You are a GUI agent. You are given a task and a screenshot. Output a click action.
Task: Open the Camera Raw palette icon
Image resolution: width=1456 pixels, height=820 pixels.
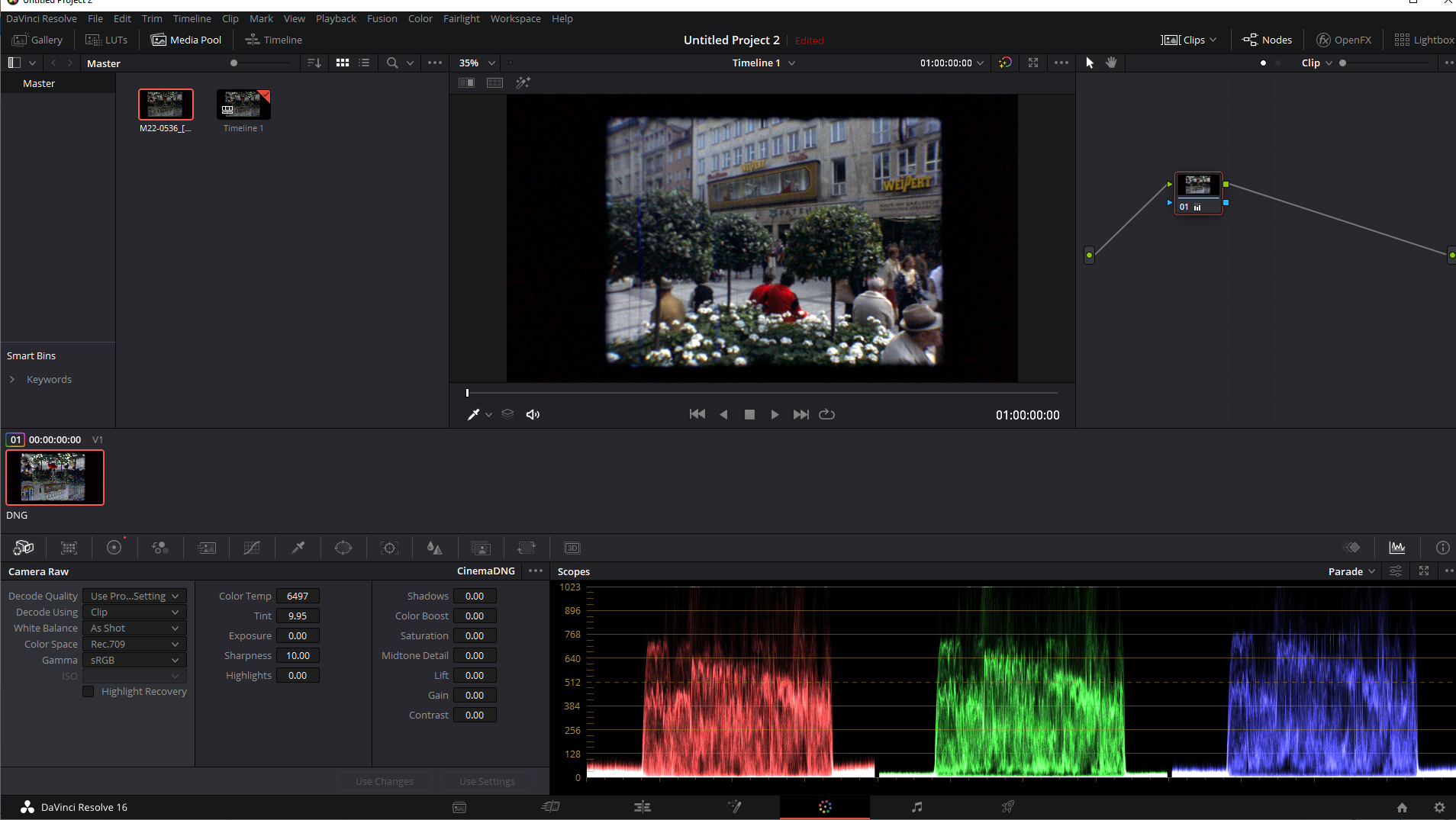pos(23,548)
